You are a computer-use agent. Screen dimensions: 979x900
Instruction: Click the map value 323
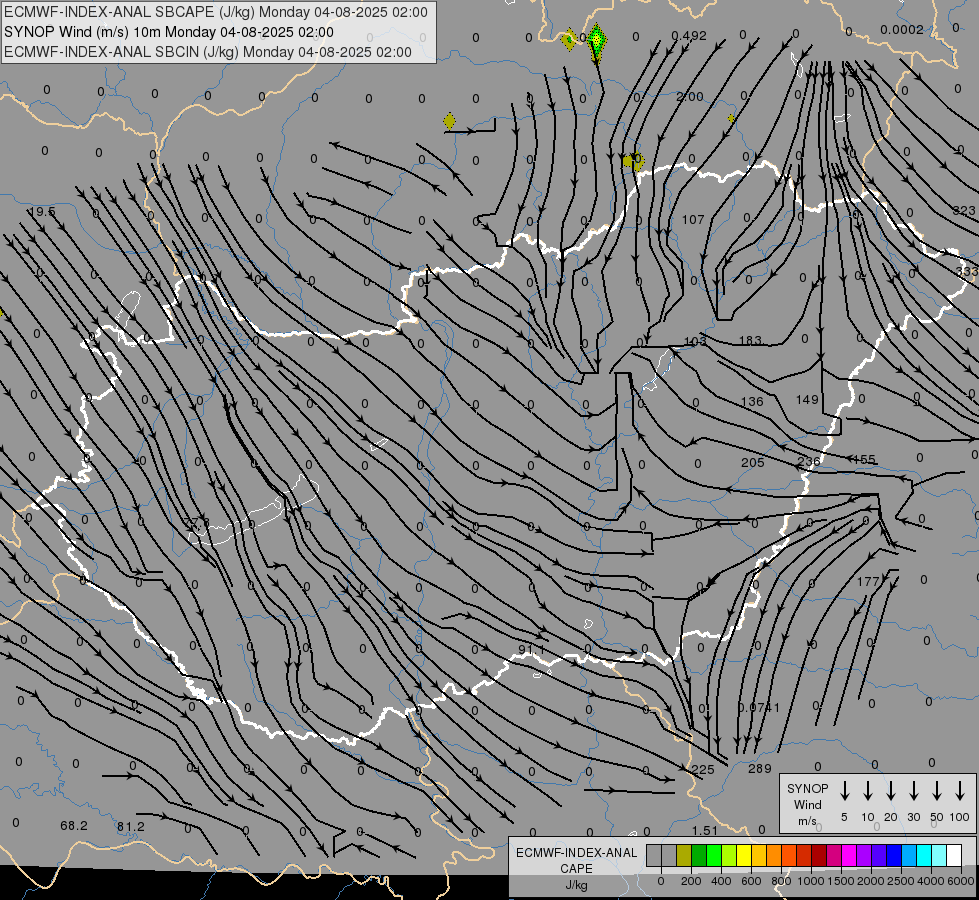click(964, 211)
